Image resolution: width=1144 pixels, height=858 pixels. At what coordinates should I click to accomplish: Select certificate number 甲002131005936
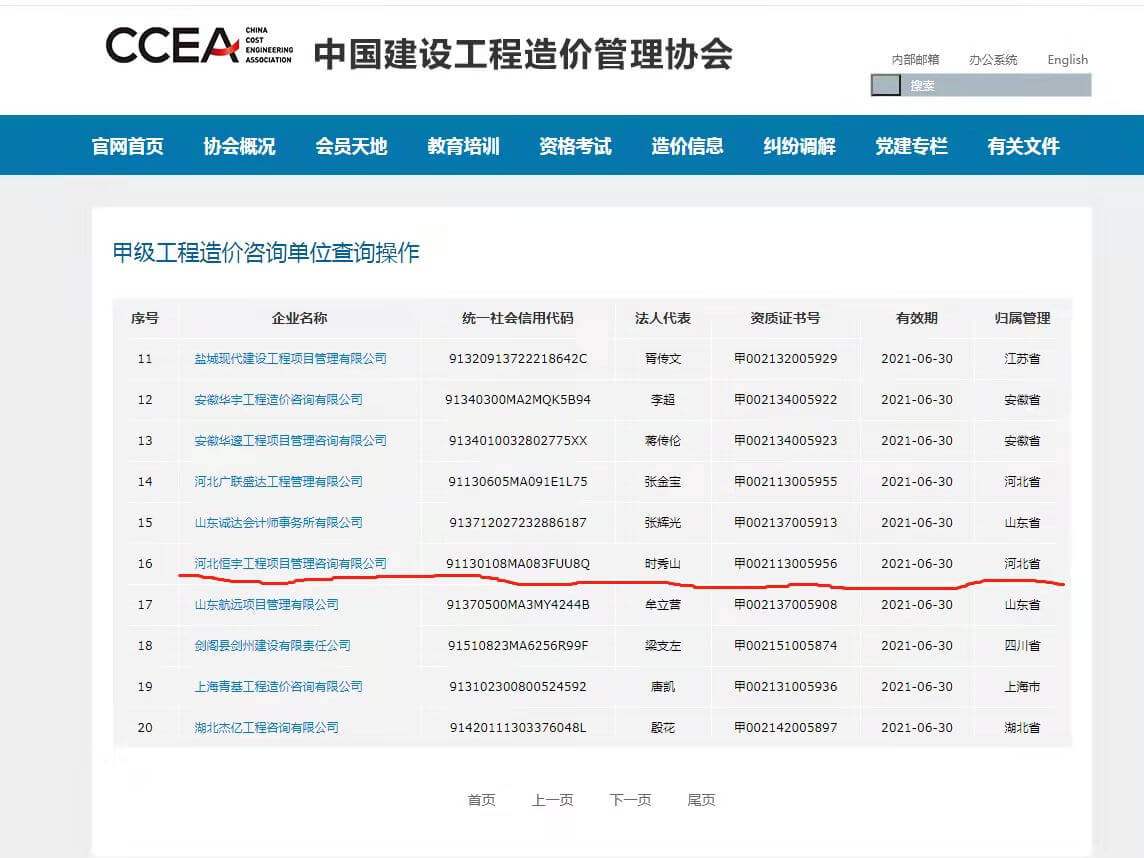point(785,686)
